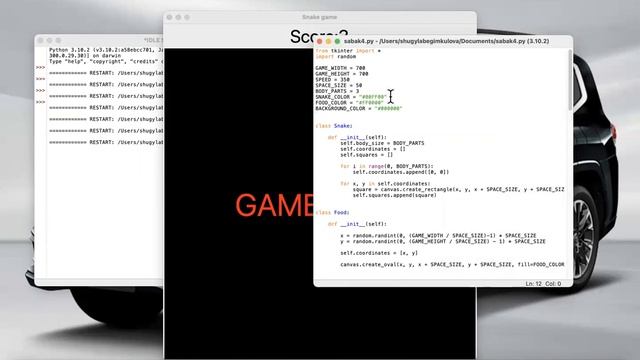Click 'self.coordinates = [x, y]' line
640x360 pixels.
point(379,253)
